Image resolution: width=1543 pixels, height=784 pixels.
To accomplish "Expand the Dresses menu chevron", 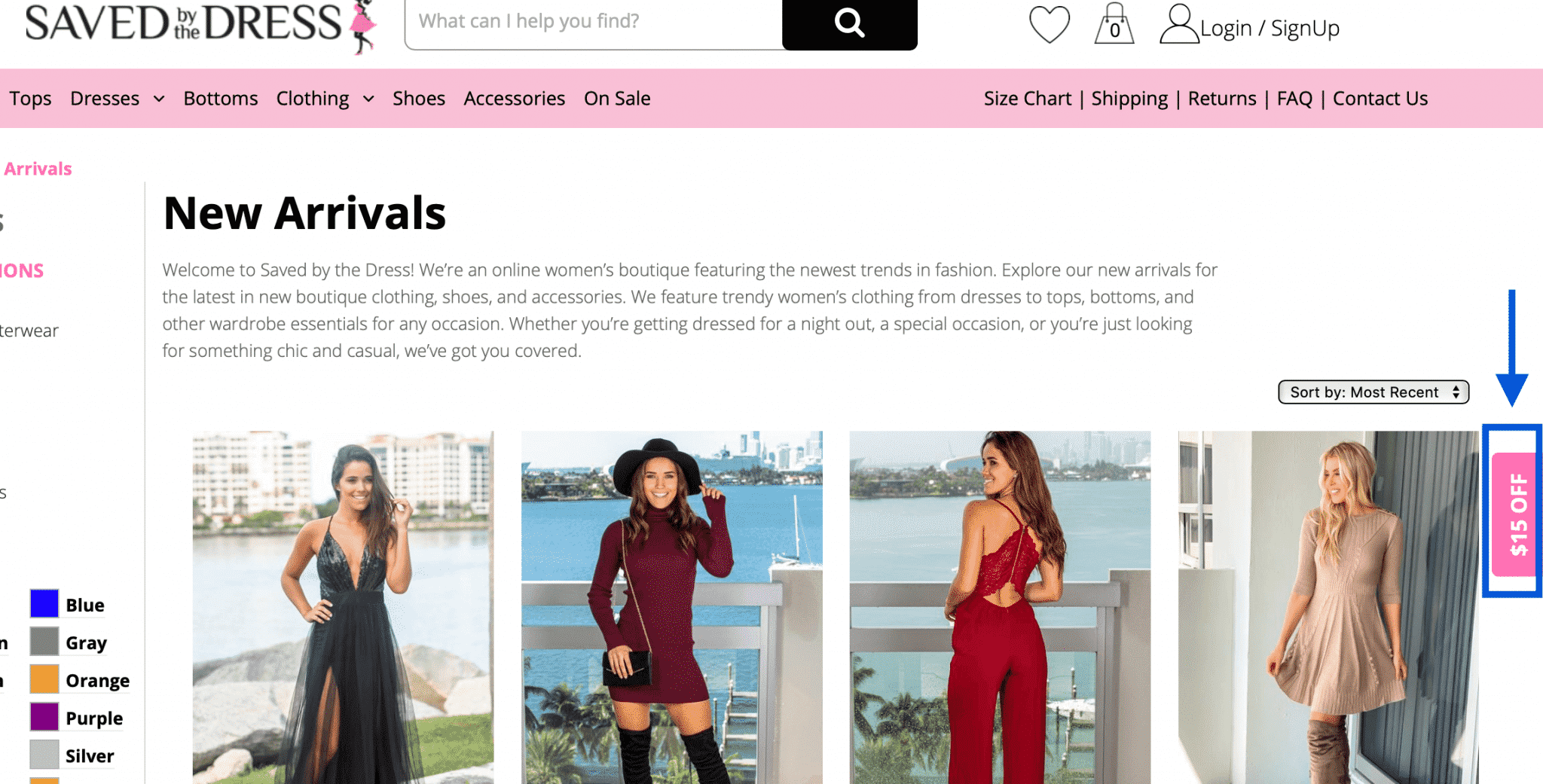I will [159, 99].
